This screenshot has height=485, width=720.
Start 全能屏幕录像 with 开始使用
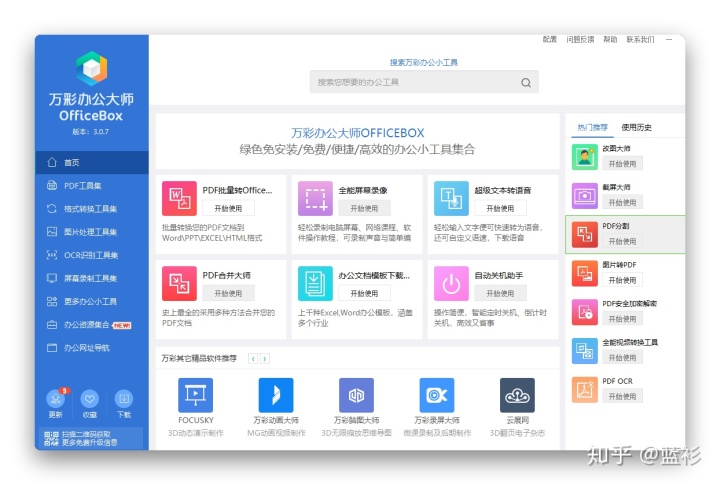364,208
